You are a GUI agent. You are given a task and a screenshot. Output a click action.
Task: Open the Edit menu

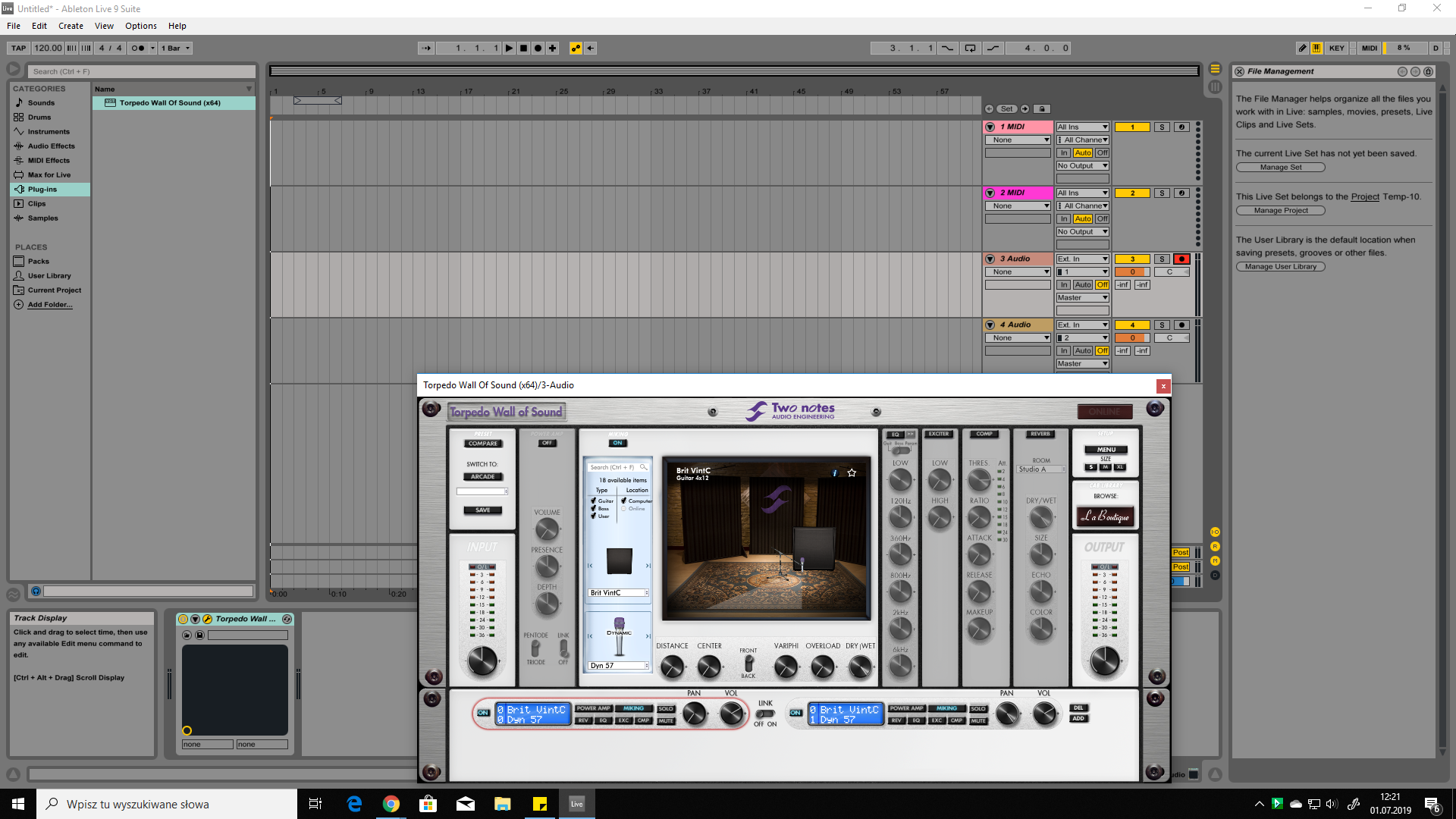point(39,26)
